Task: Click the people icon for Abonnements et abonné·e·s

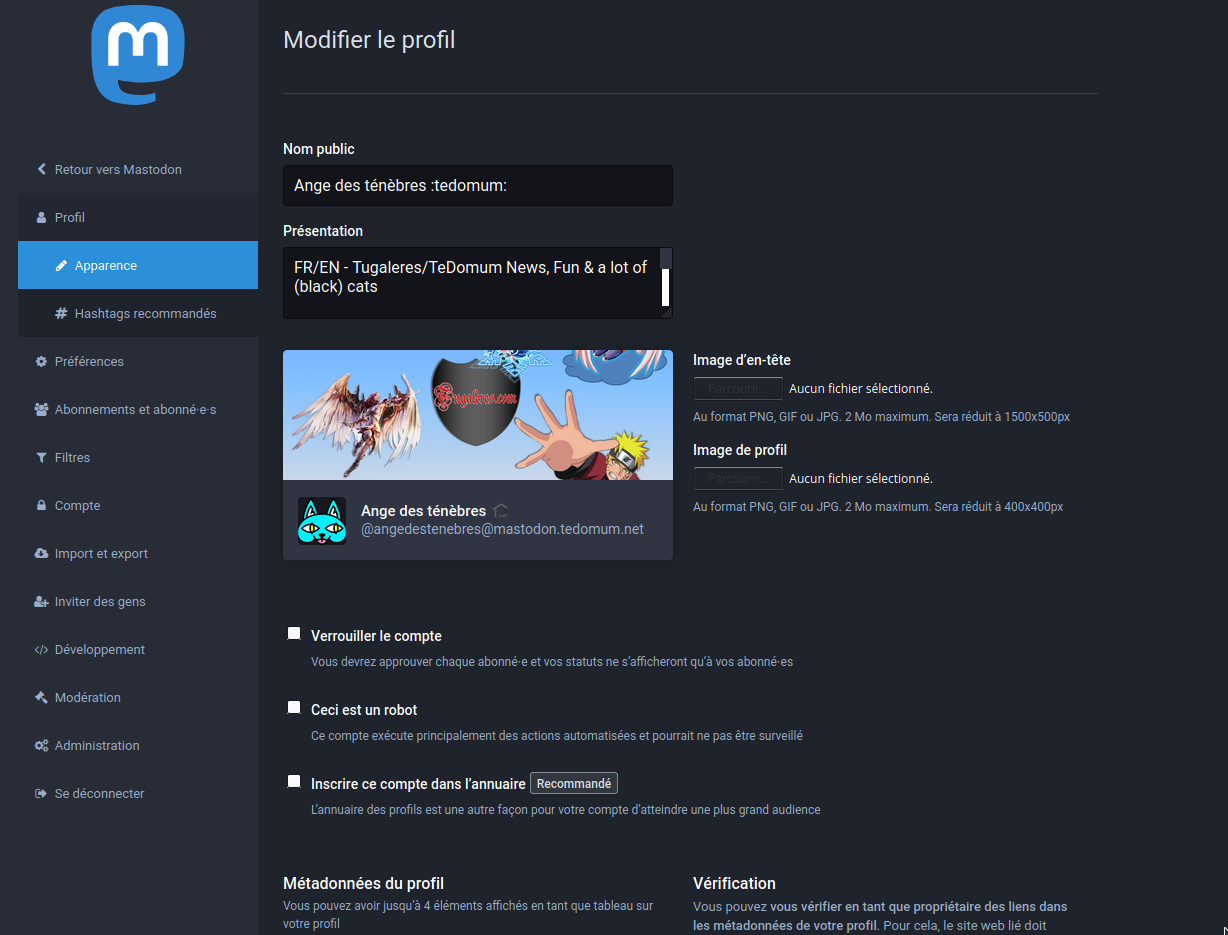Action: 41,410
